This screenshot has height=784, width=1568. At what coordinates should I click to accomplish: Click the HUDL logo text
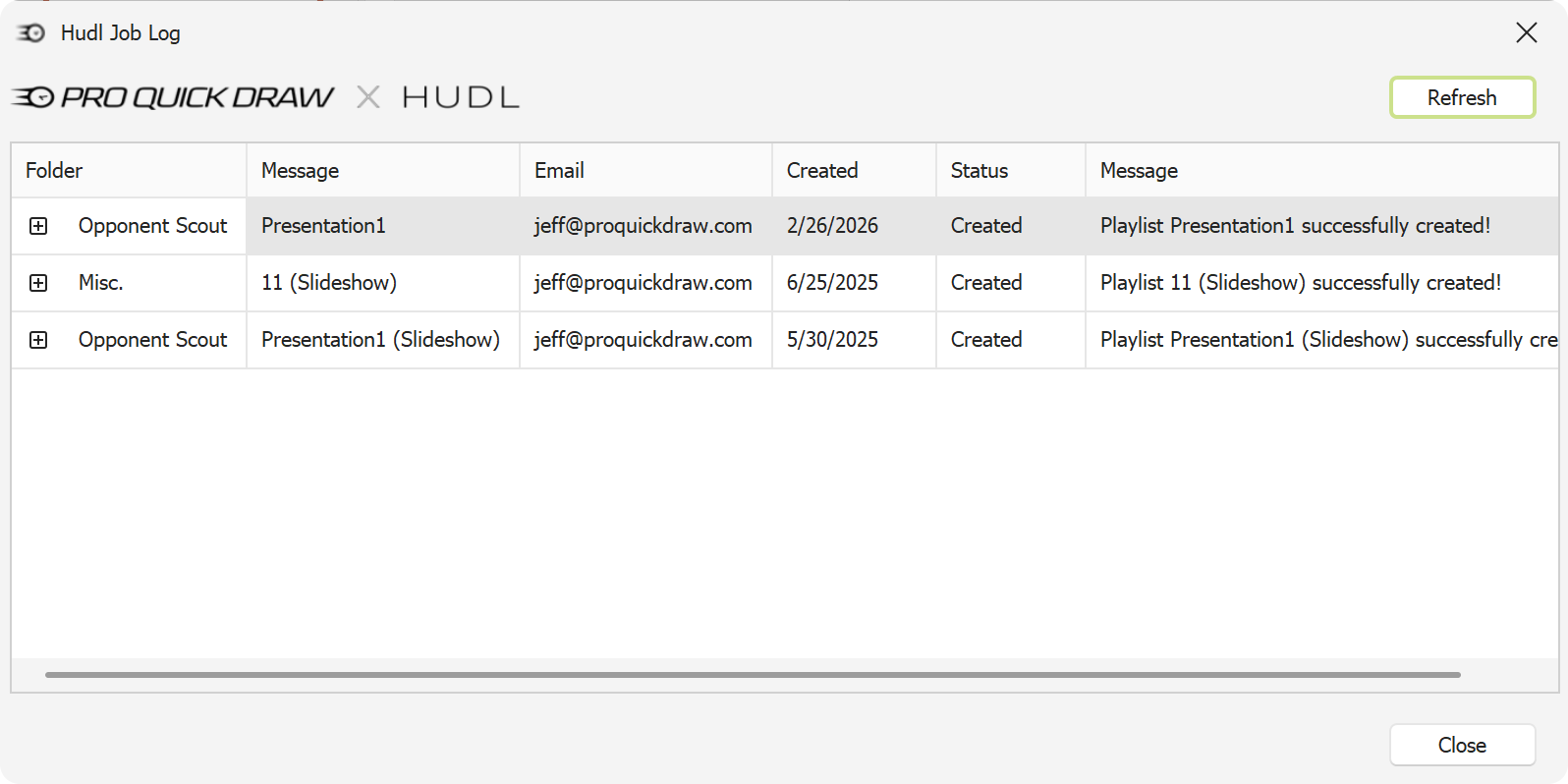460,97
